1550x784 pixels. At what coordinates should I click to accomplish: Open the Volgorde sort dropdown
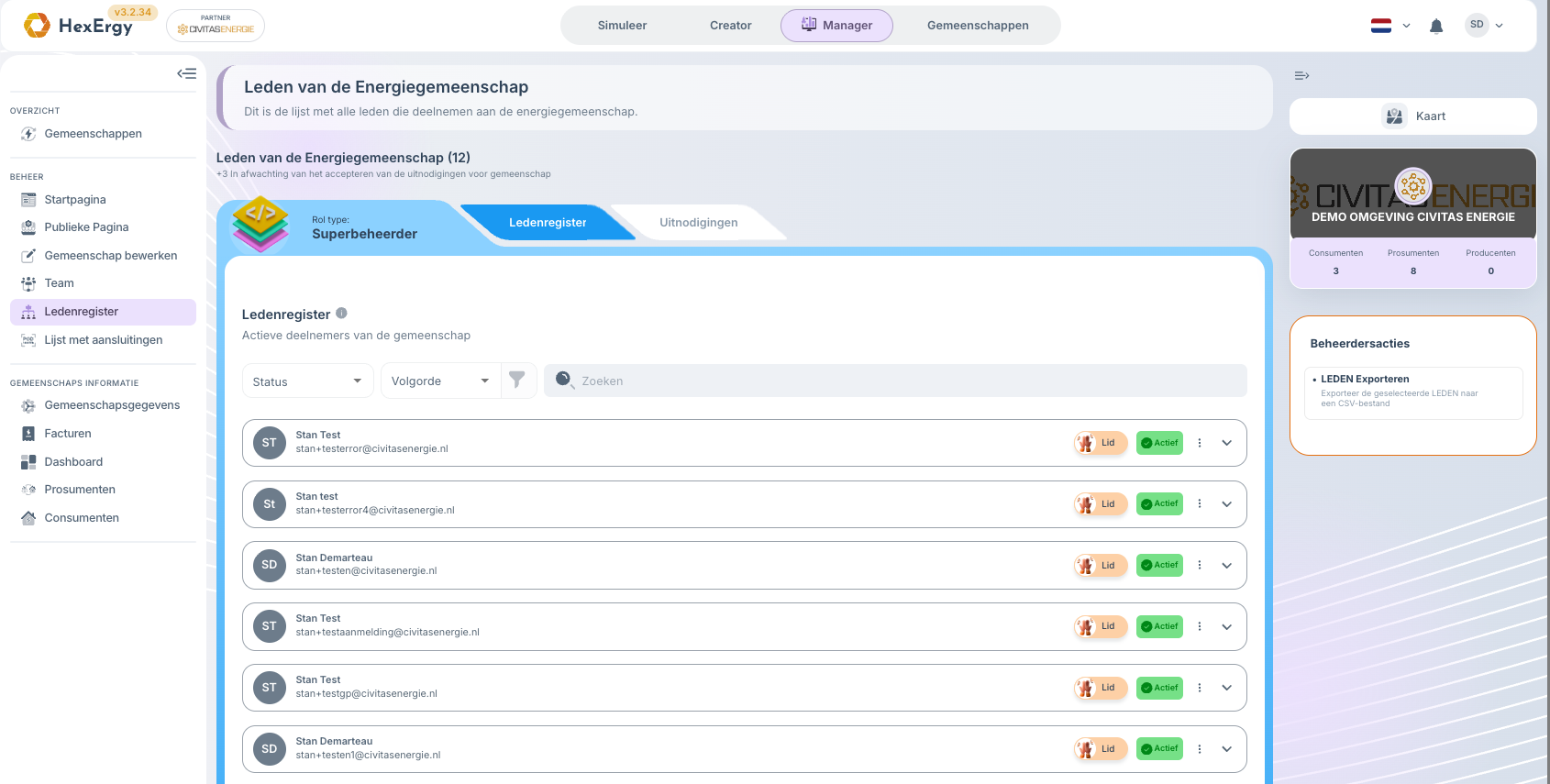pyautogui.click(x=440, y=381)
